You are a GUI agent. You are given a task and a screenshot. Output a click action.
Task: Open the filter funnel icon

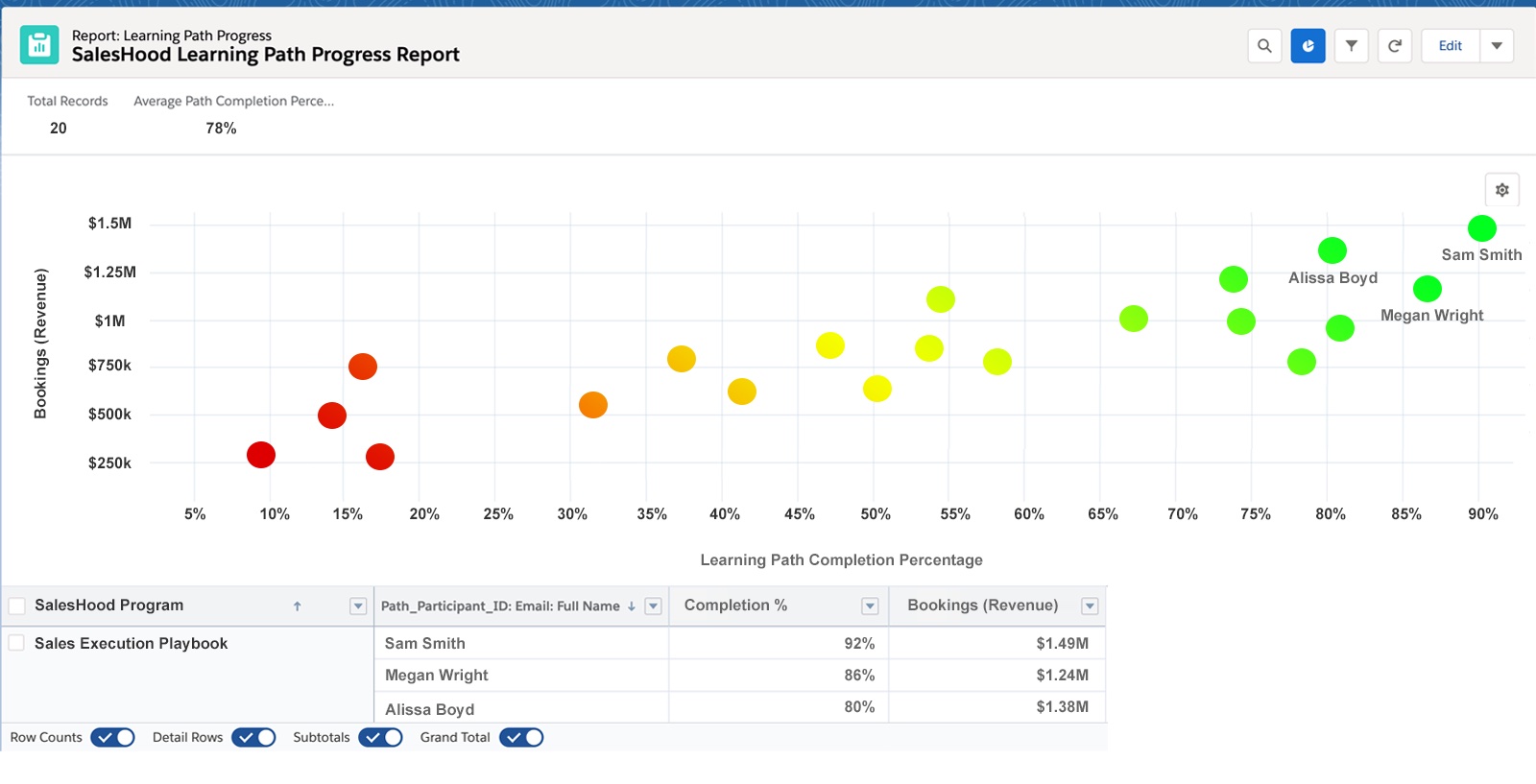pos(1351,46)
